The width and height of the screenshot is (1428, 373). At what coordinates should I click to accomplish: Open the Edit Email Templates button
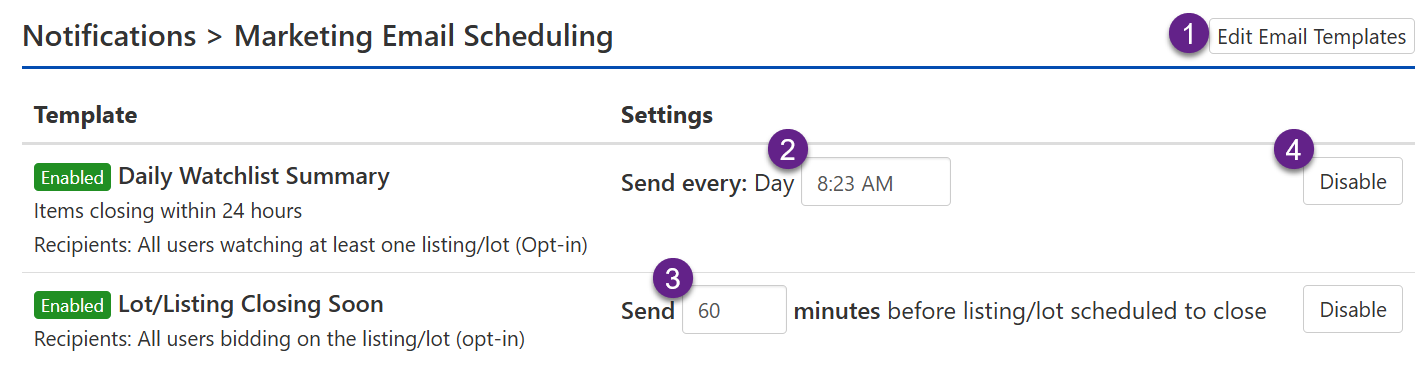click(1312, 37)
